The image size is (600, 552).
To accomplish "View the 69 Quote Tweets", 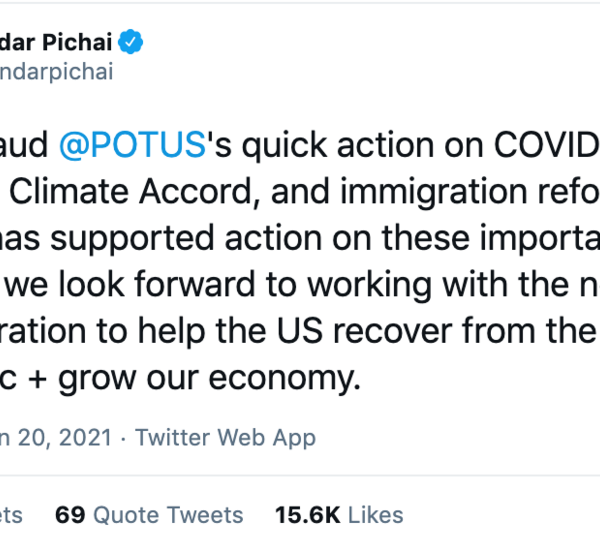I will (x=149, y=515).
